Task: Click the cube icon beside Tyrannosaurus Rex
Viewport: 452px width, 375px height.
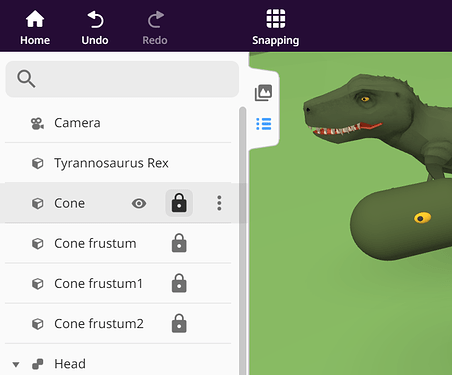Action: coord(37,163)
